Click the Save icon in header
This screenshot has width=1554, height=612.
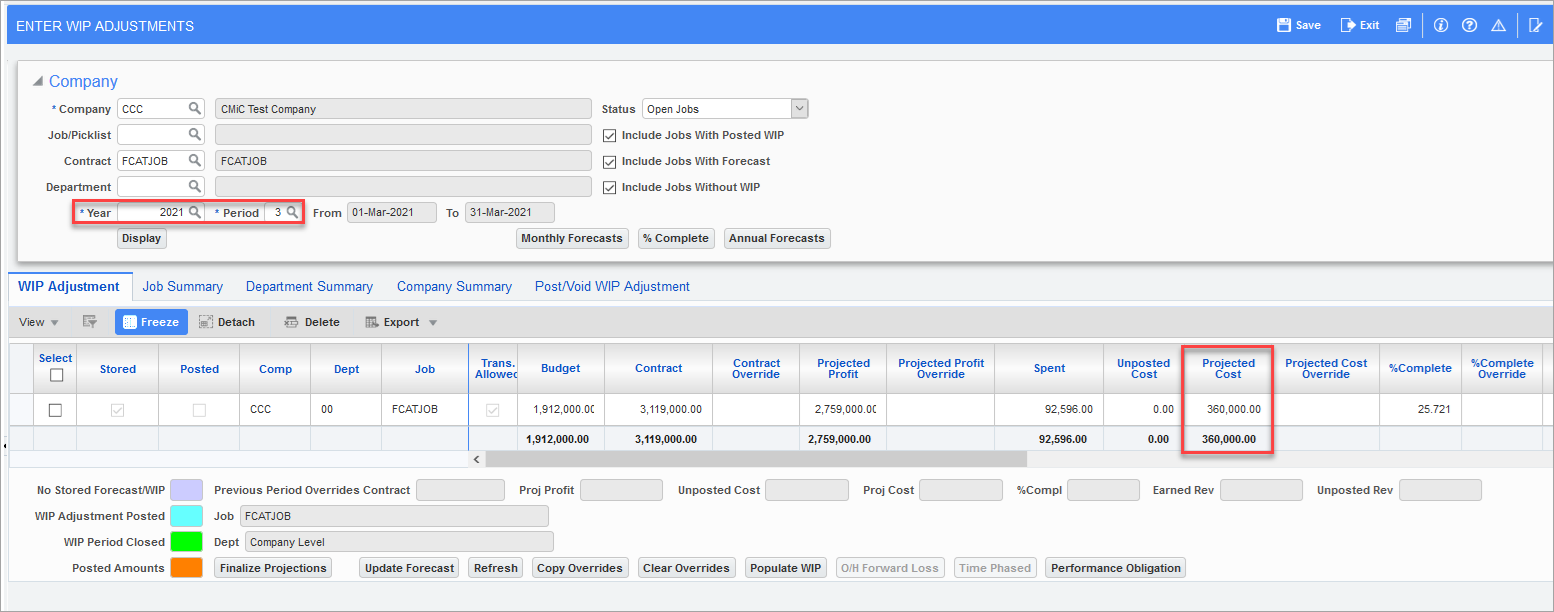click(1283, 25)
